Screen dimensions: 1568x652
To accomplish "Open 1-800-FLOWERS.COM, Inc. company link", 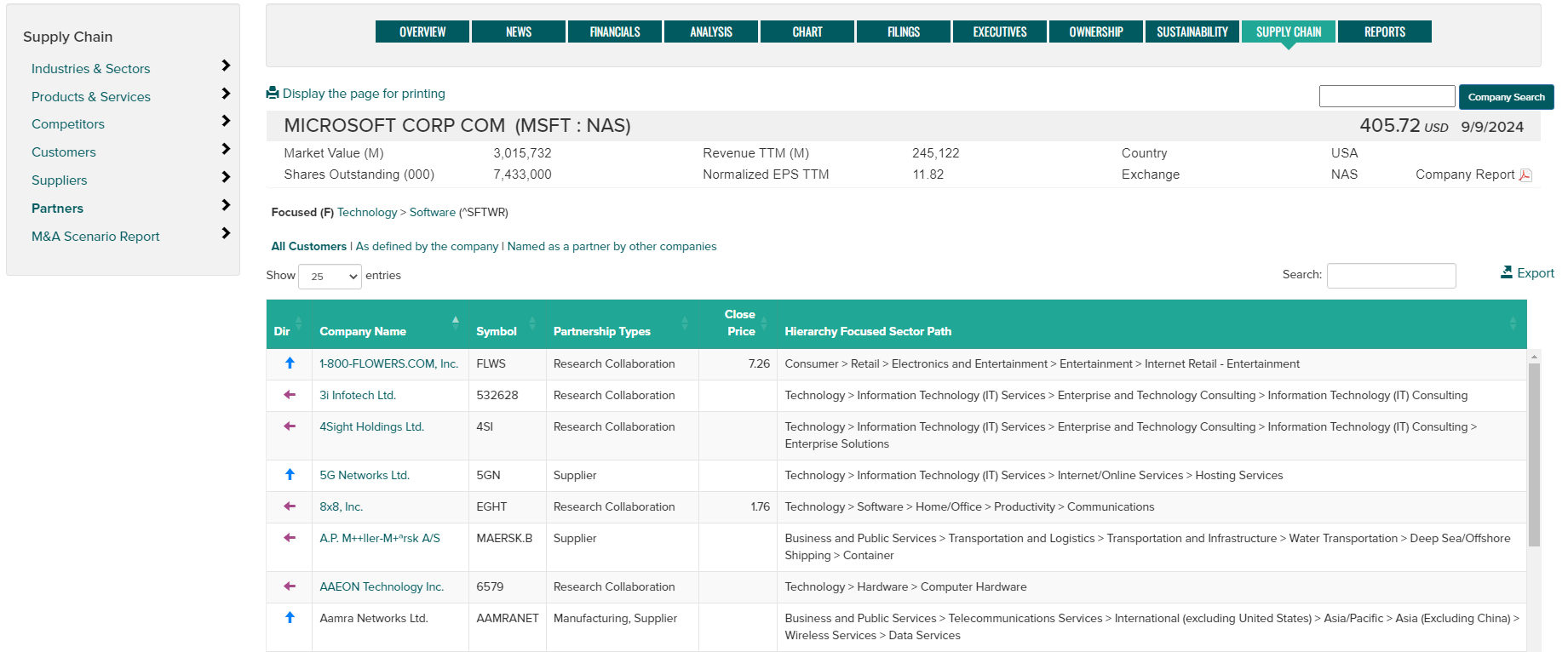I will click(x=389, y=363).
